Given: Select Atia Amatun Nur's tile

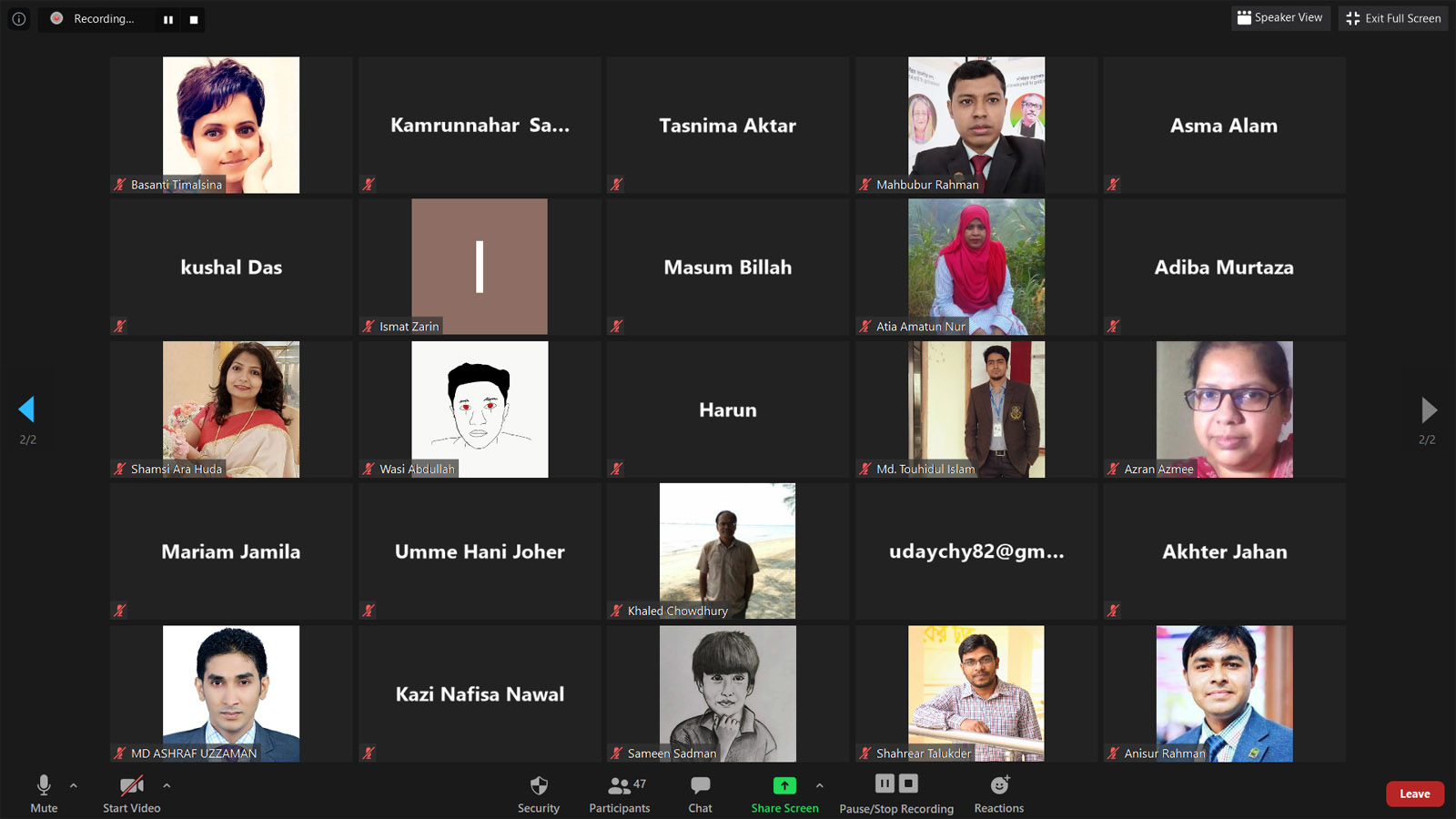Looking at the screenshot, I should coord(976,267).
